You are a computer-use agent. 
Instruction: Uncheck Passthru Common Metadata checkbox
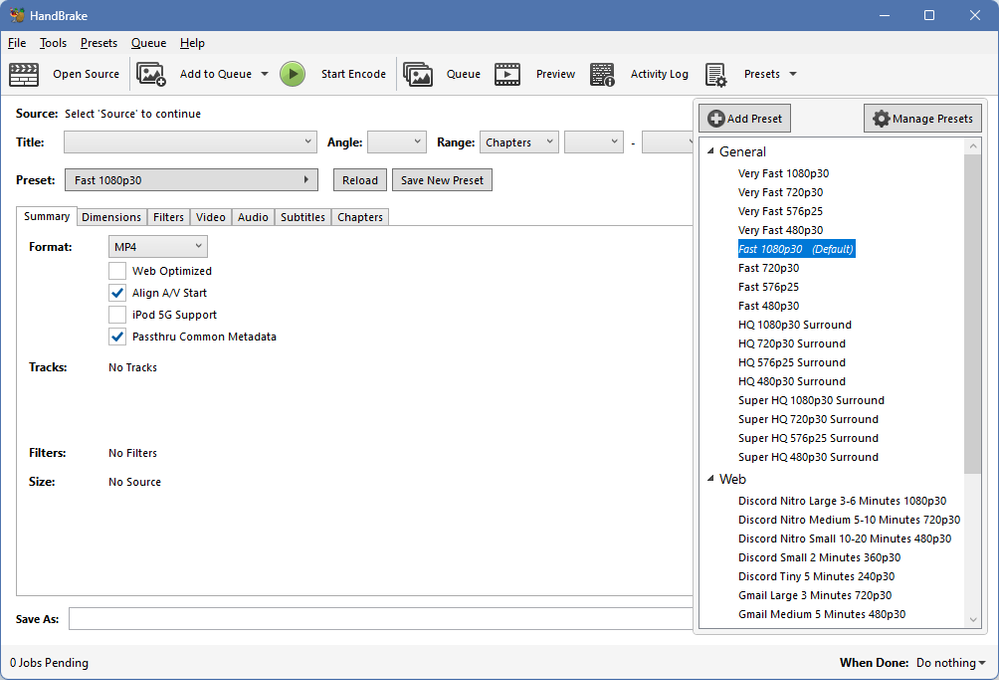click(x=117, y=336)
